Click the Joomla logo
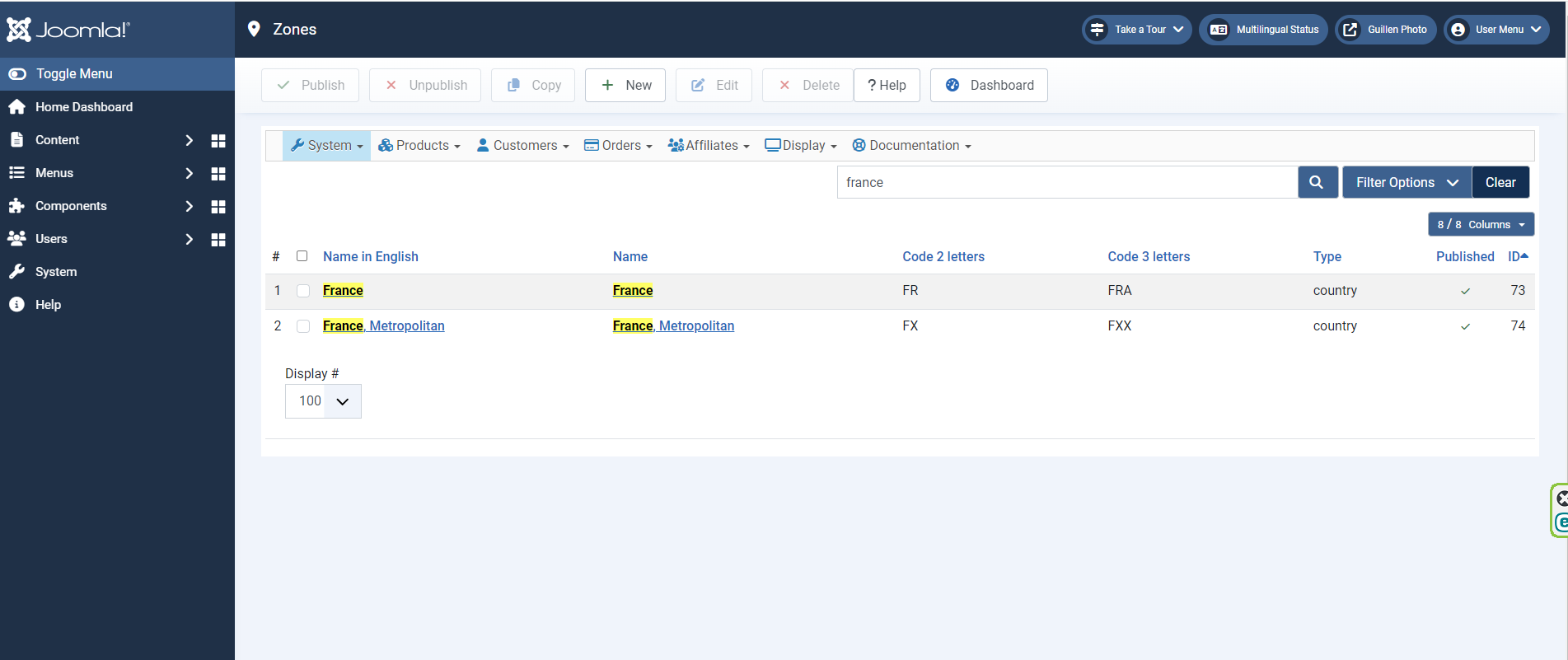 point(68,30)
